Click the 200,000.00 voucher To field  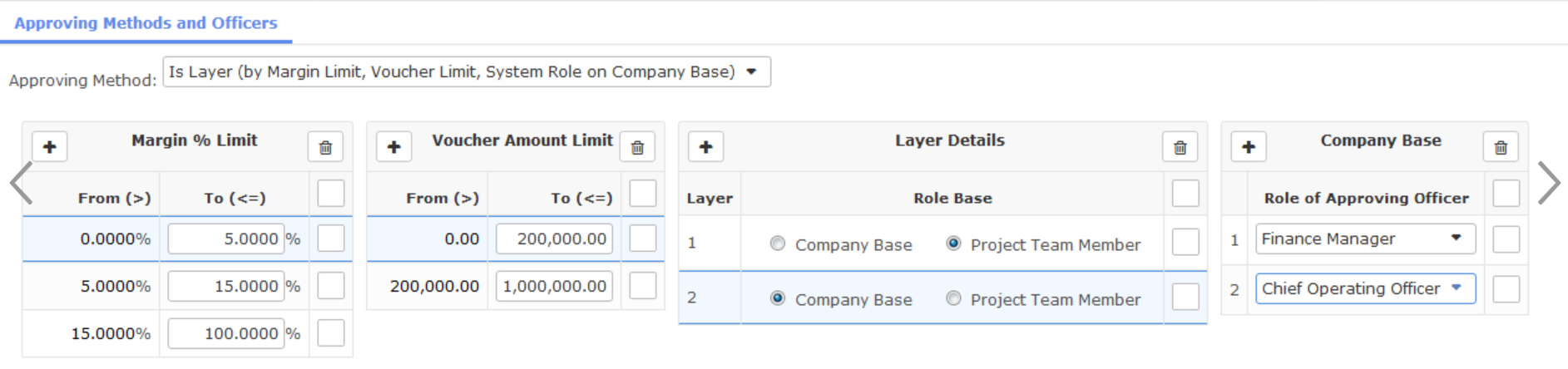click(x=555, y=239)
